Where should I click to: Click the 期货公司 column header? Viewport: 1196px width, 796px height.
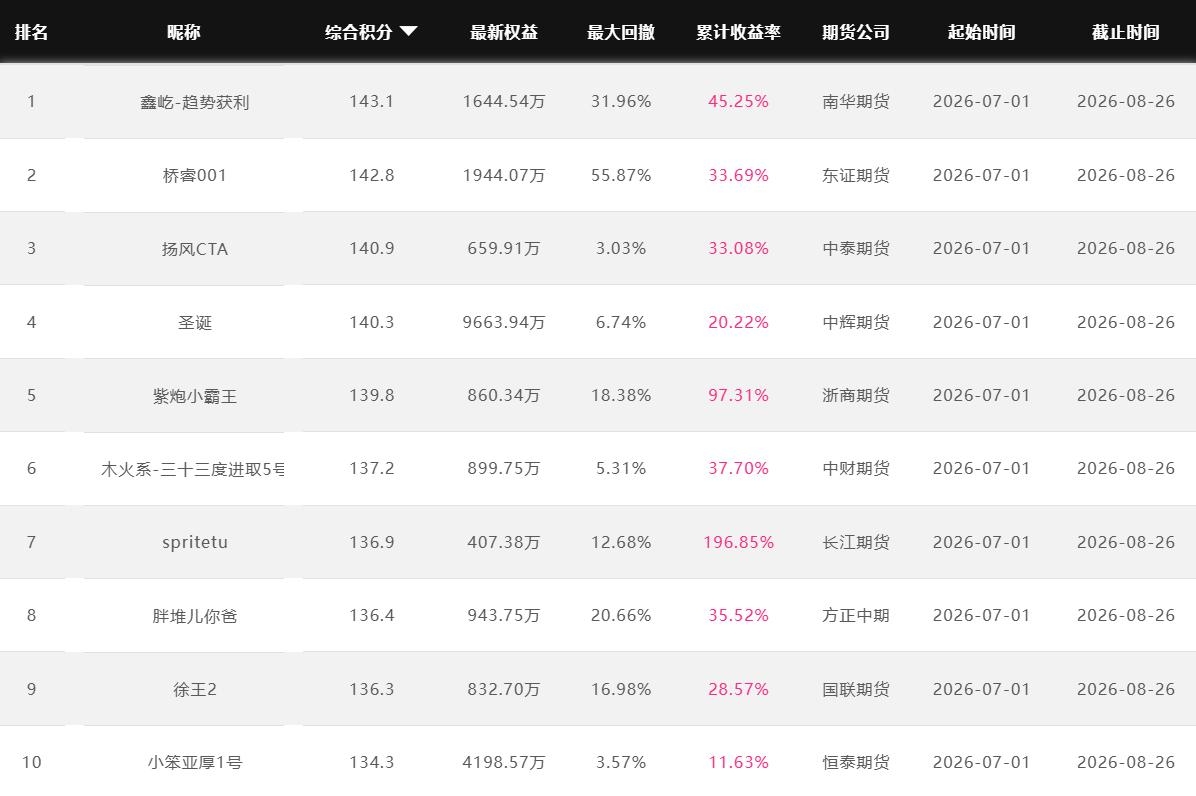click(x=856, y=32)
